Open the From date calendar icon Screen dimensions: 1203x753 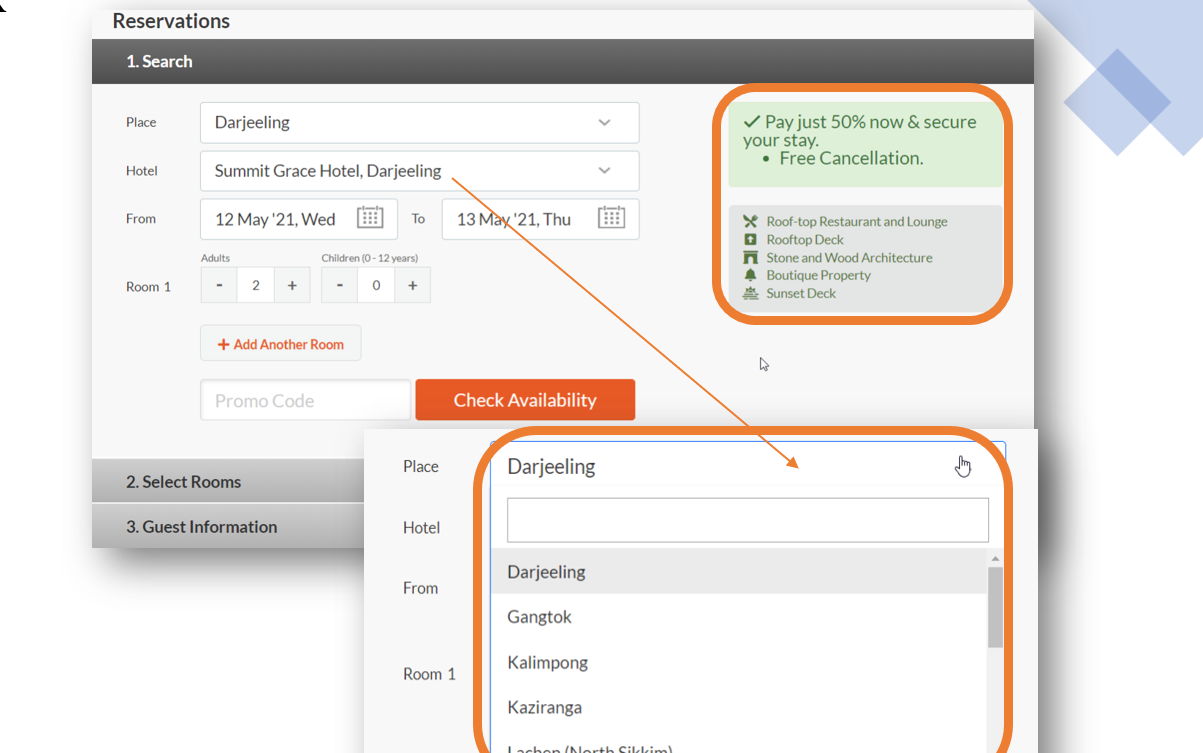(x=370, y=218)
